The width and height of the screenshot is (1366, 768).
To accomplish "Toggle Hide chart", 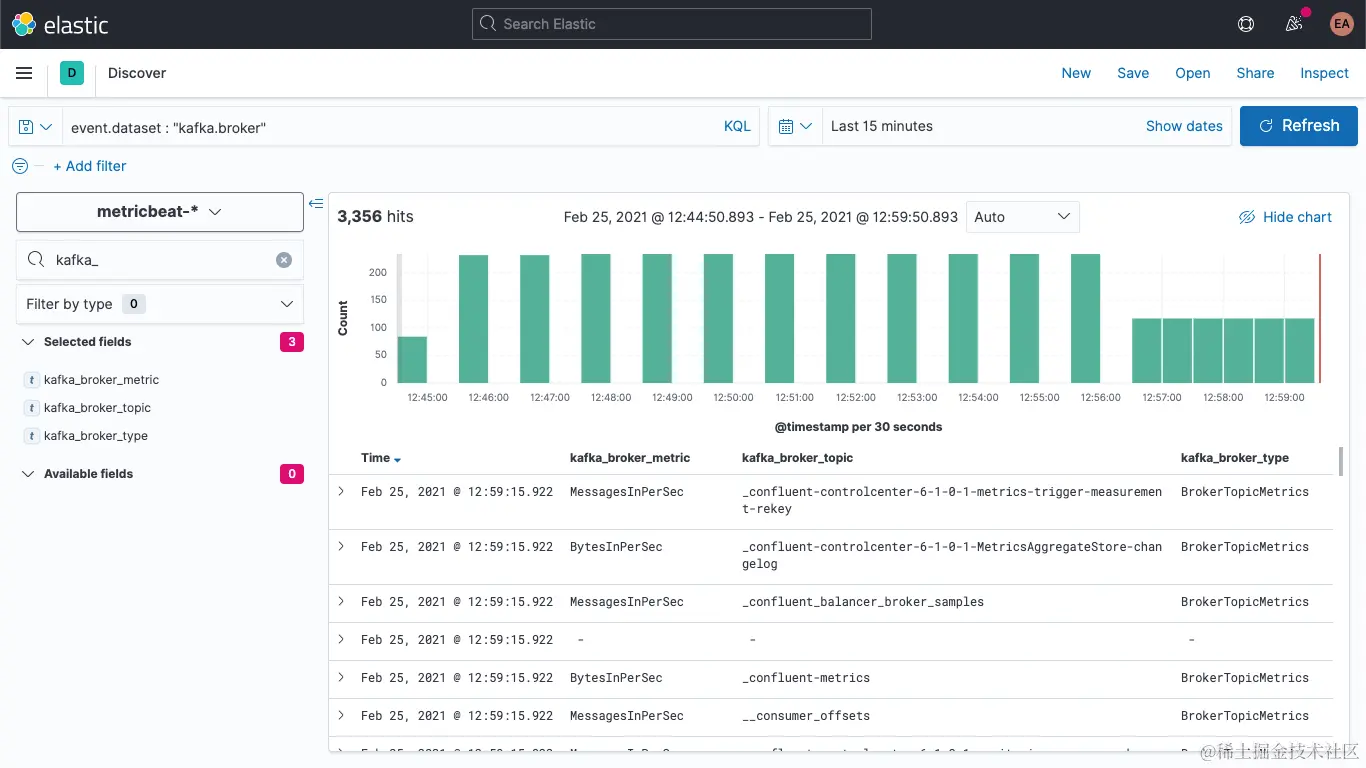I will pos(1285,217).
